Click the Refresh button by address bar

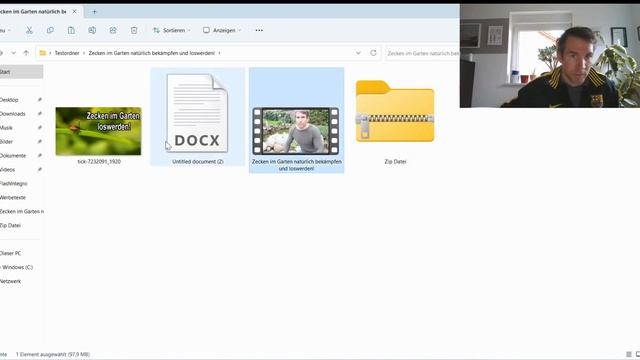click(x=373, y=53)
